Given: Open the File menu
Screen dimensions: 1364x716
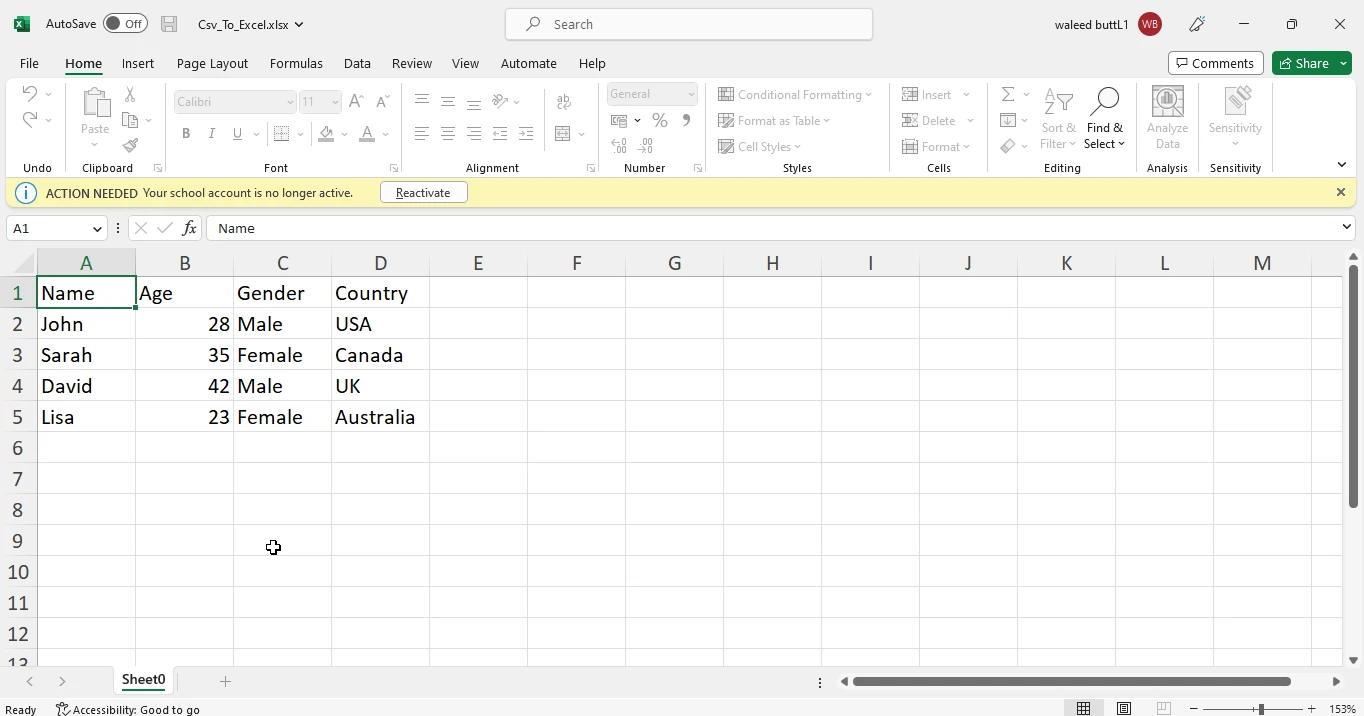Looking at the screenshot, I should 29,63.
